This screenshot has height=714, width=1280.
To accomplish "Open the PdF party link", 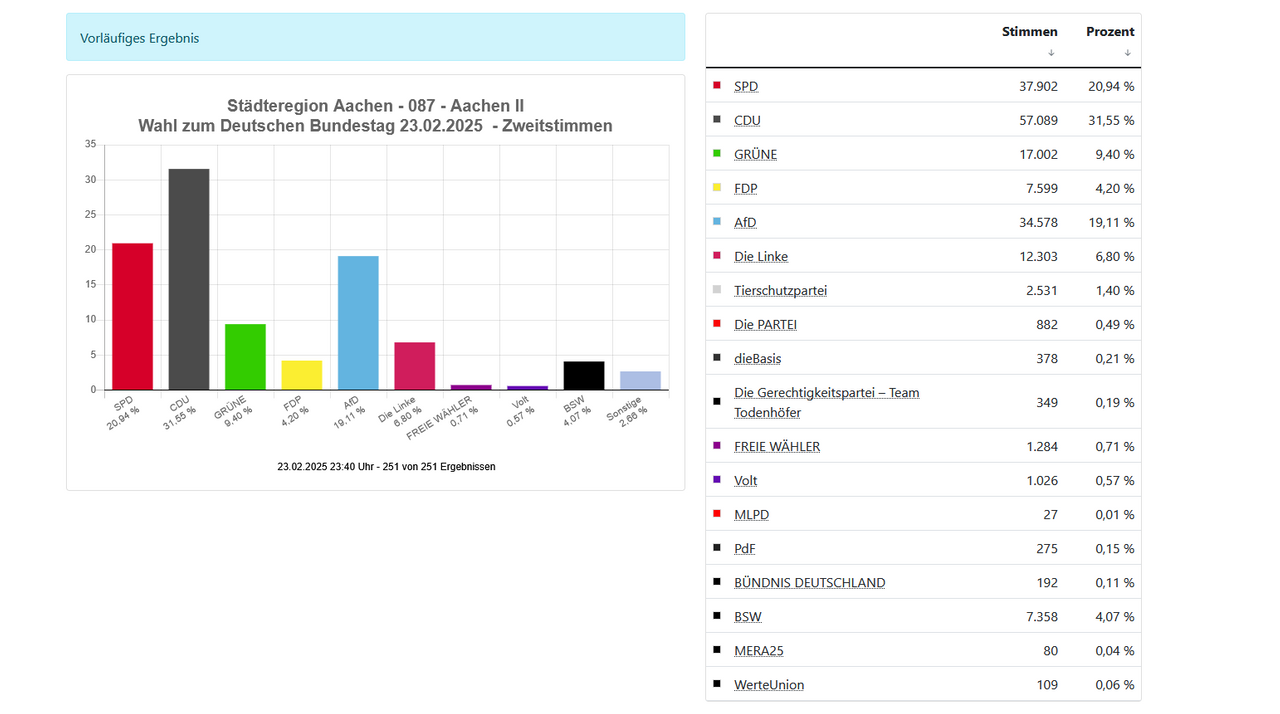I will click(x=744, y=549).
